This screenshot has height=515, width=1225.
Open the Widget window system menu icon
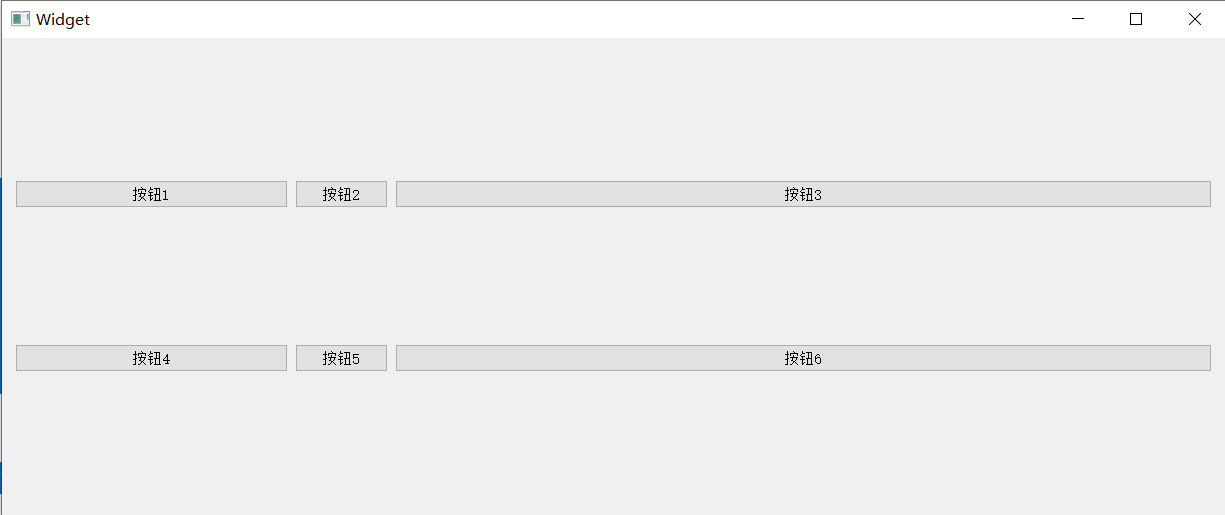[x=20, y=19]
